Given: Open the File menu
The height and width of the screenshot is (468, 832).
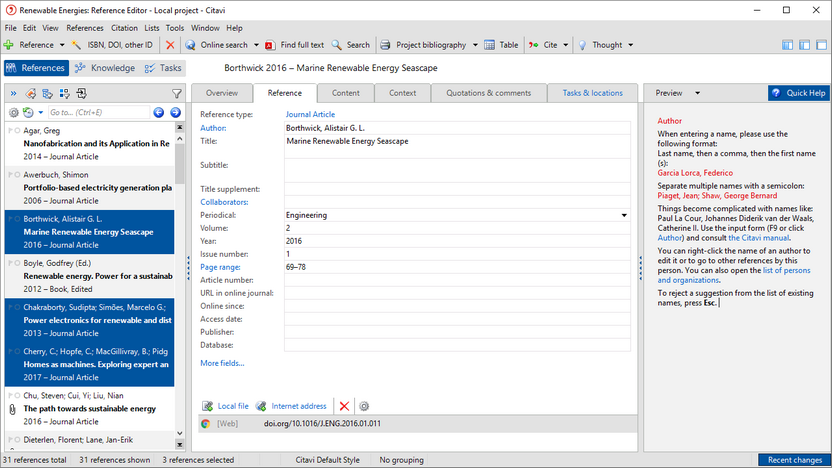Looking at the screenshot, I should [x=11, y=28].
